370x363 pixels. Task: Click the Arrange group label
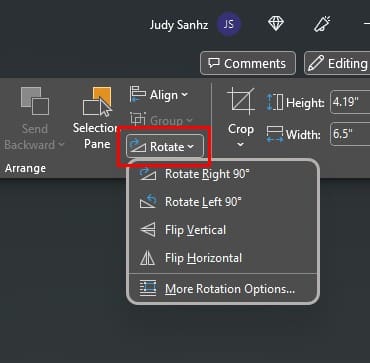coord(25,169)
